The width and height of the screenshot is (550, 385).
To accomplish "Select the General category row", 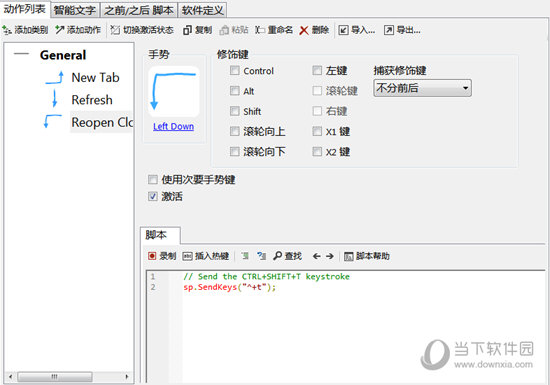I will tap(63, 55).
